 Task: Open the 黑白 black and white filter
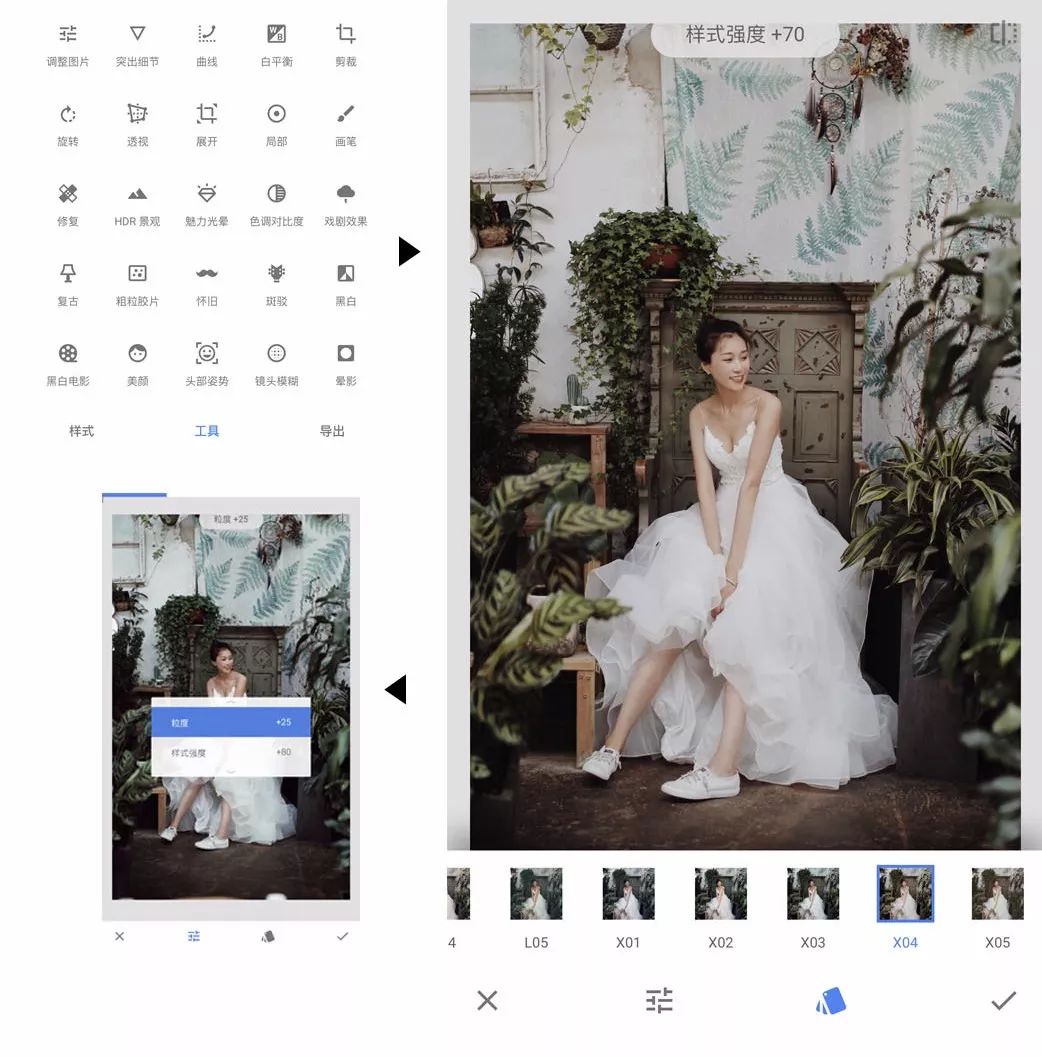[346, 285]
